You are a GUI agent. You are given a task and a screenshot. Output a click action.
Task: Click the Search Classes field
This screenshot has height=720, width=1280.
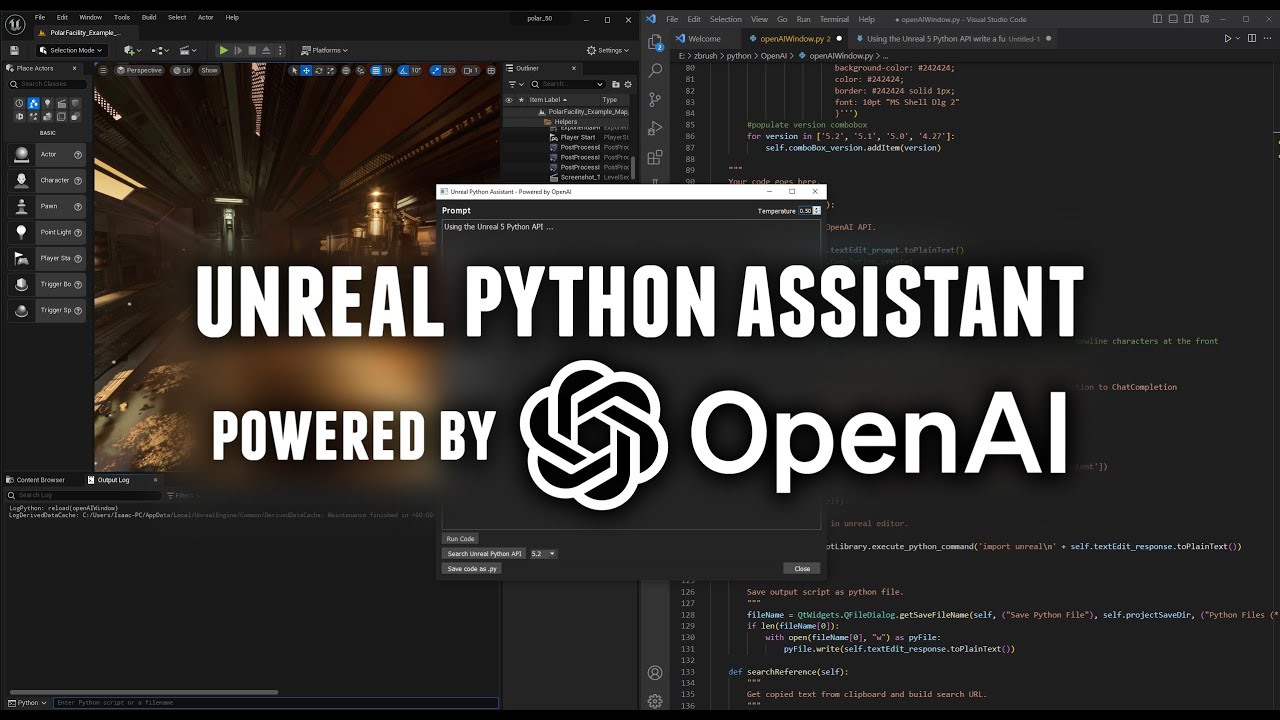pos(48,84)
